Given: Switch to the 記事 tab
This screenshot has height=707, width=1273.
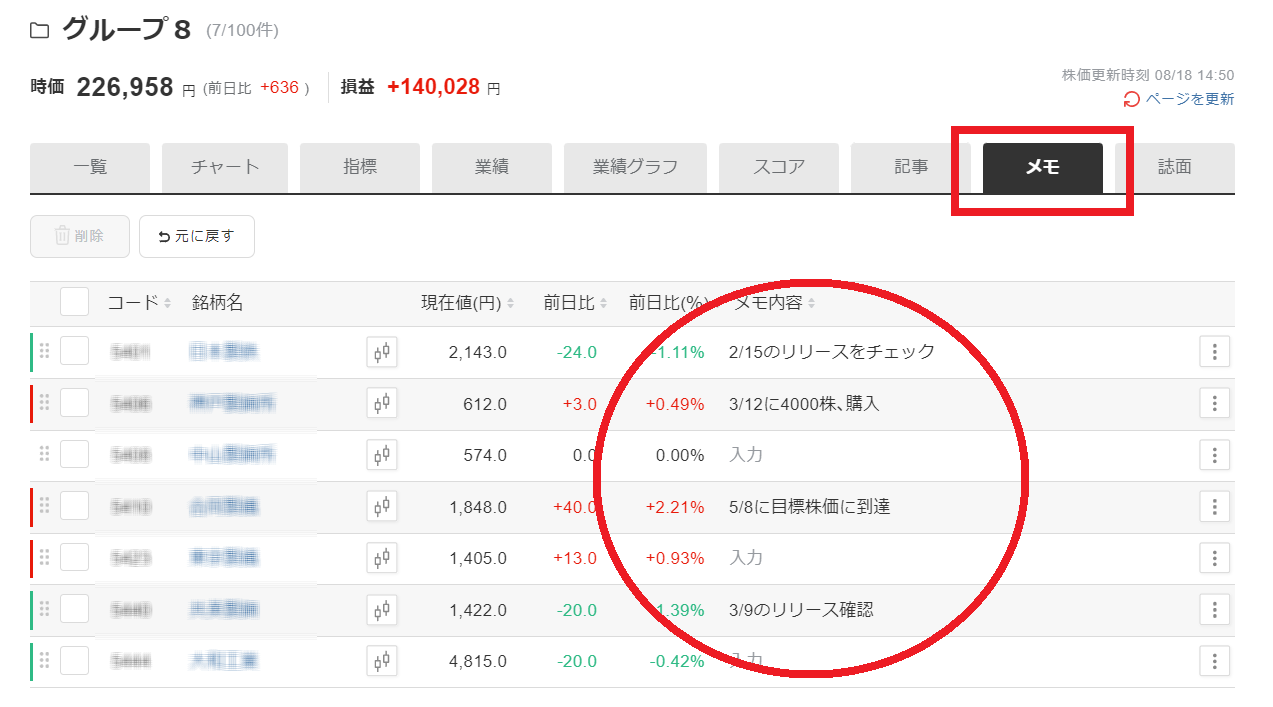Looking at the screenshot, I should click(x=911, y=168).
